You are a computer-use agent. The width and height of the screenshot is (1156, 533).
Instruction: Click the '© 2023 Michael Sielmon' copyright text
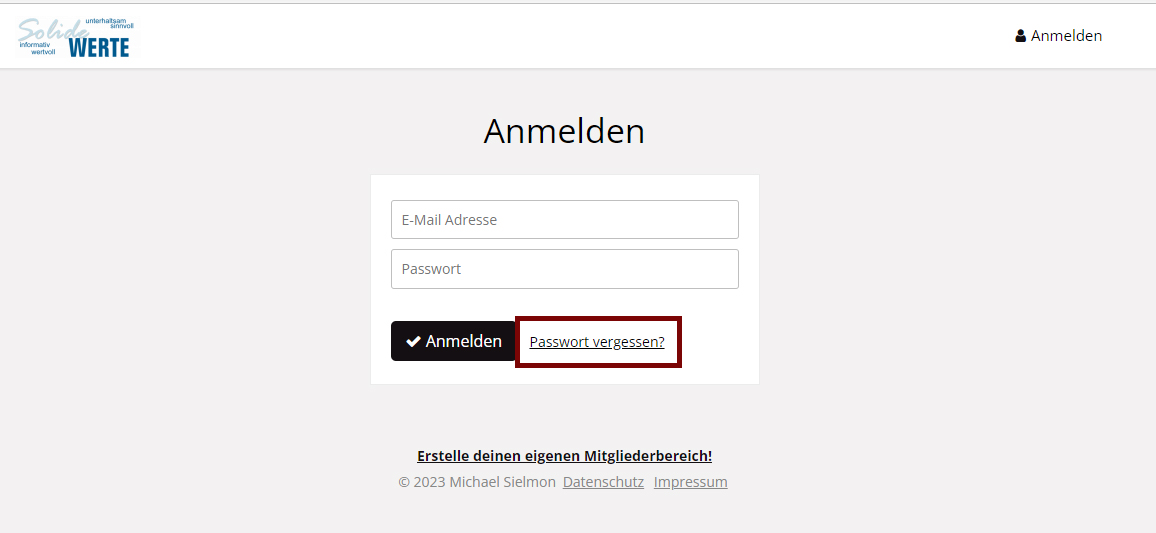pyautogui.click(x=476, y=482)
